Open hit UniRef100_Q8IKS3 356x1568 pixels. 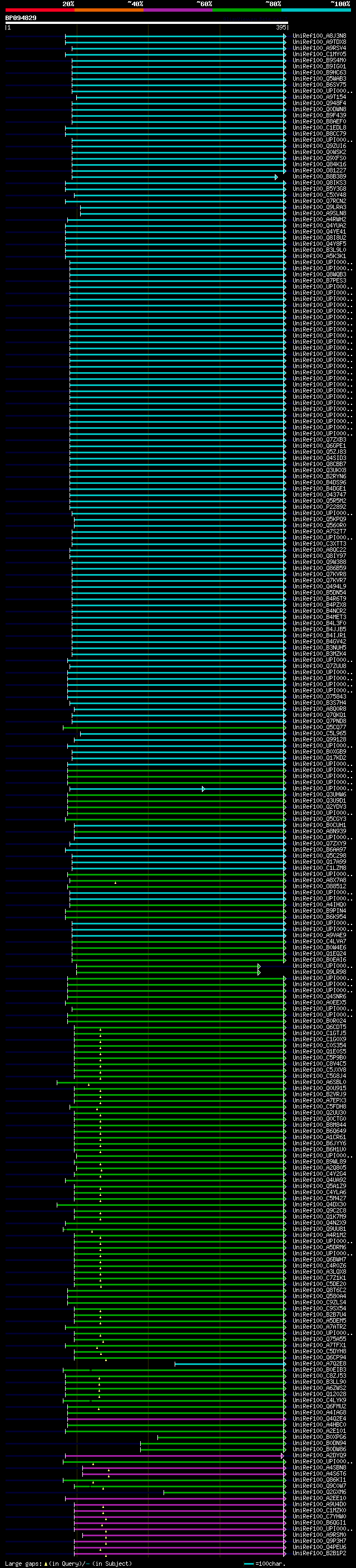[319, 182]
